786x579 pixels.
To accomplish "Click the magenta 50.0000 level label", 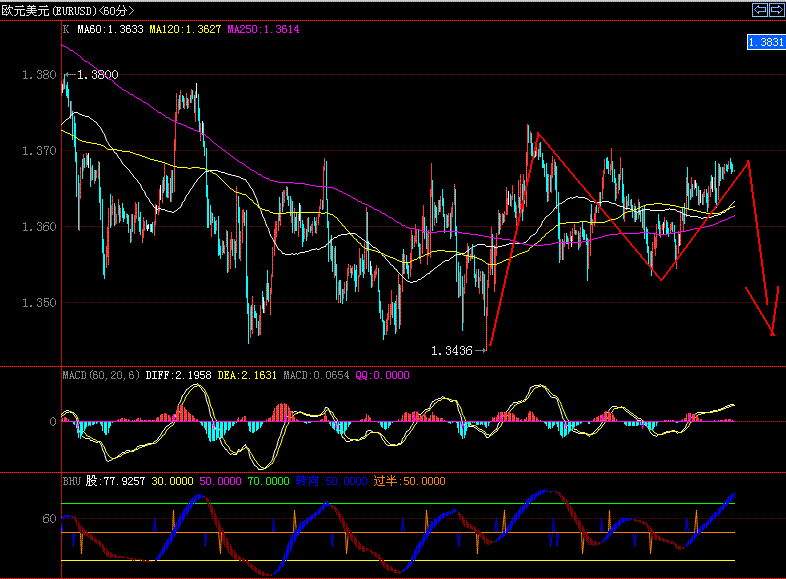I will point(221,481).
